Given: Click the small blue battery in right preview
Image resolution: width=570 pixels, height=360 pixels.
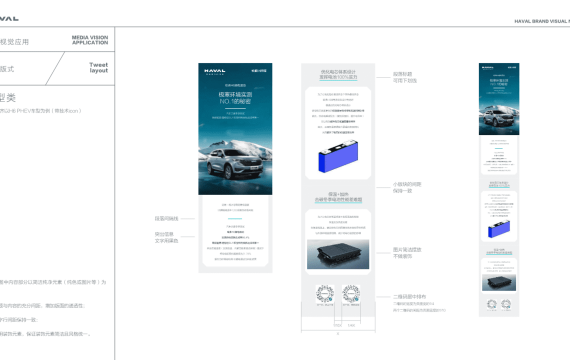Looking at the screenshot, I should click(499, 229).
